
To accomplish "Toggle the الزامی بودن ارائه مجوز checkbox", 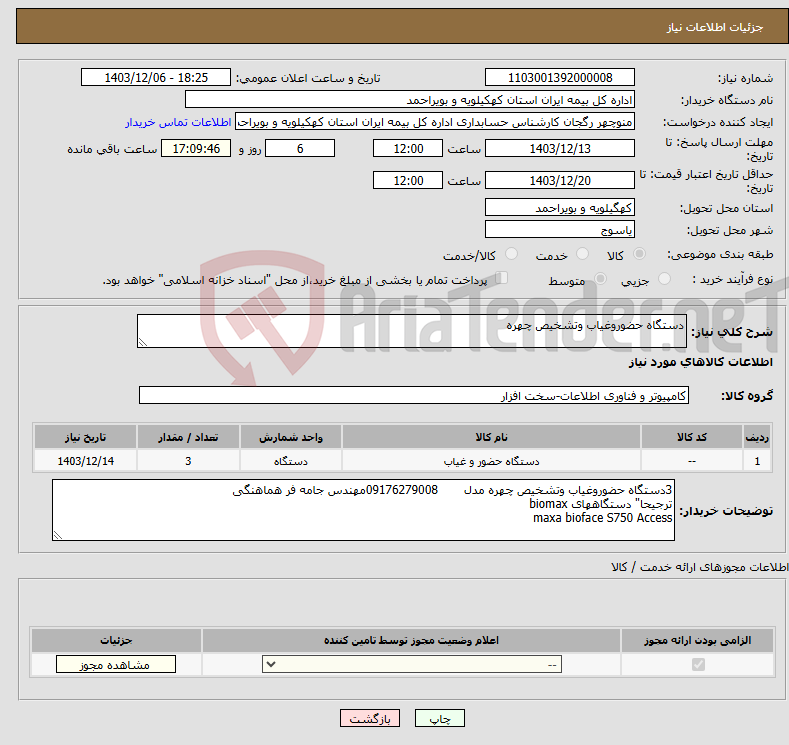I will (x=698, y=665).
